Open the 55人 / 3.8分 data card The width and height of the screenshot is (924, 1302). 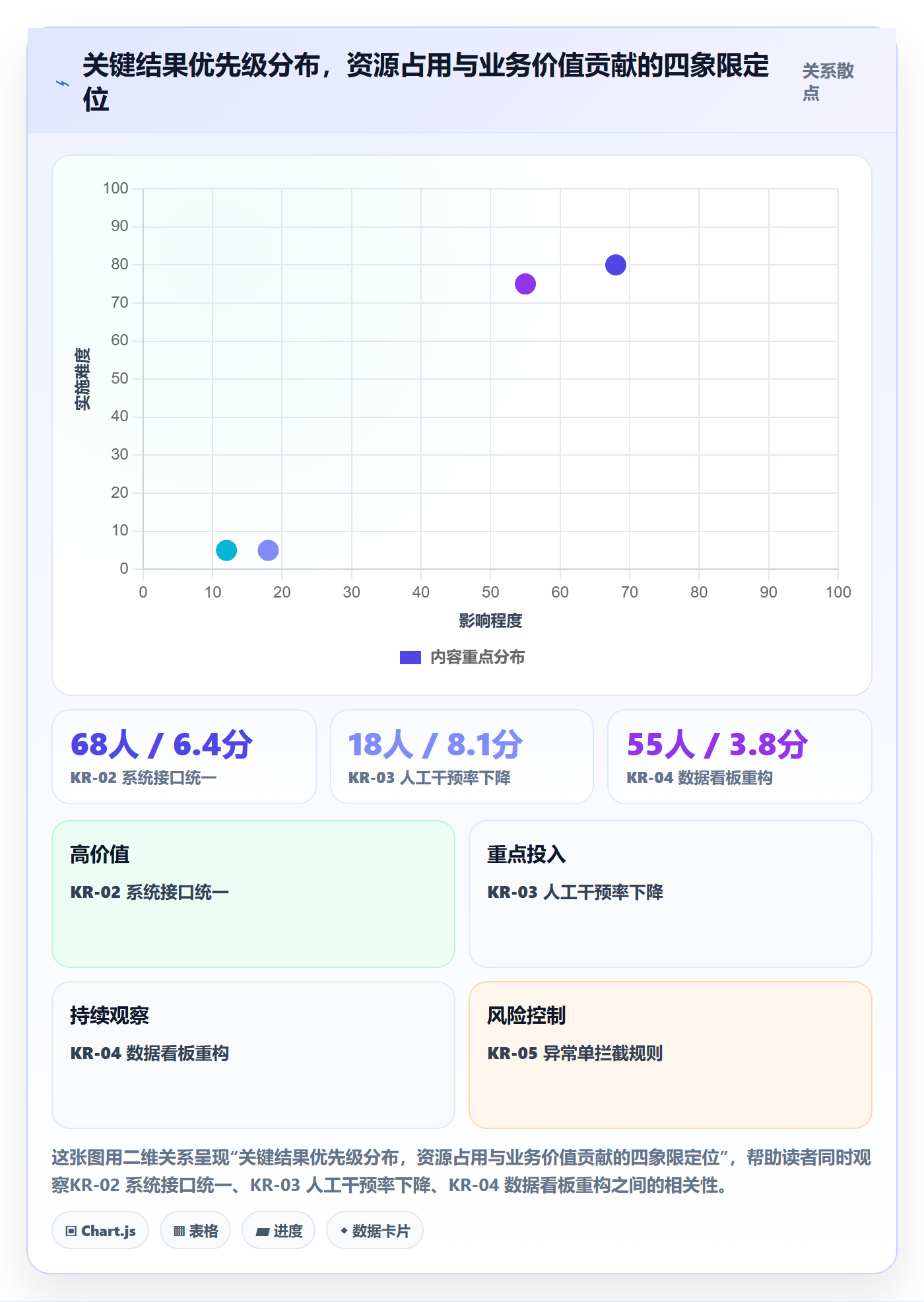tap(740, 757)
